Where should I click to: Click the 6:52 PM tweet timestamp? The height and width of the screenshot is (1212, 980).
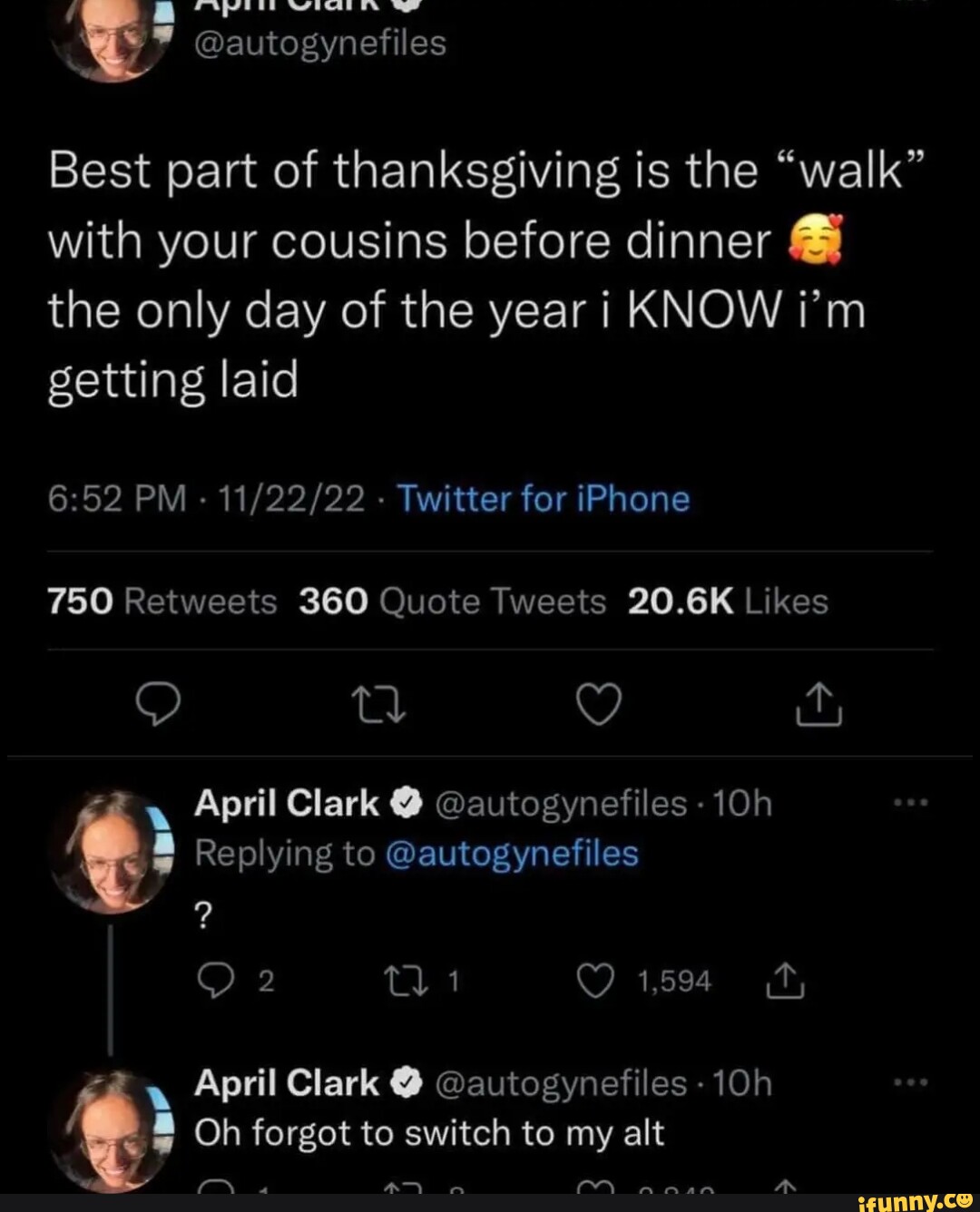(x=116, y=499)
